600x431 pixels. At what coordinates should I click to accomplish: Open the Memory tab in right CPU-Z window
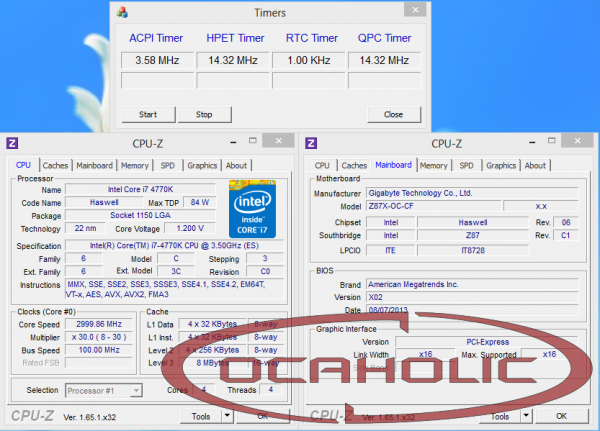click(x=434, y=166)
